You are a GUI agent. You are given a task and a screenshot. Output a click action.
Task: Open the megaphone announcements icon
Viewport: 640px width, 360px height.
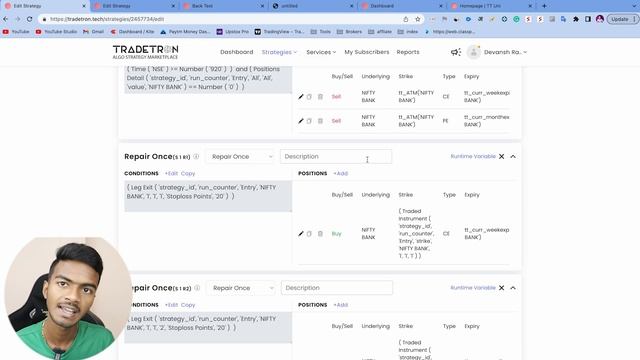coord(456,52)
